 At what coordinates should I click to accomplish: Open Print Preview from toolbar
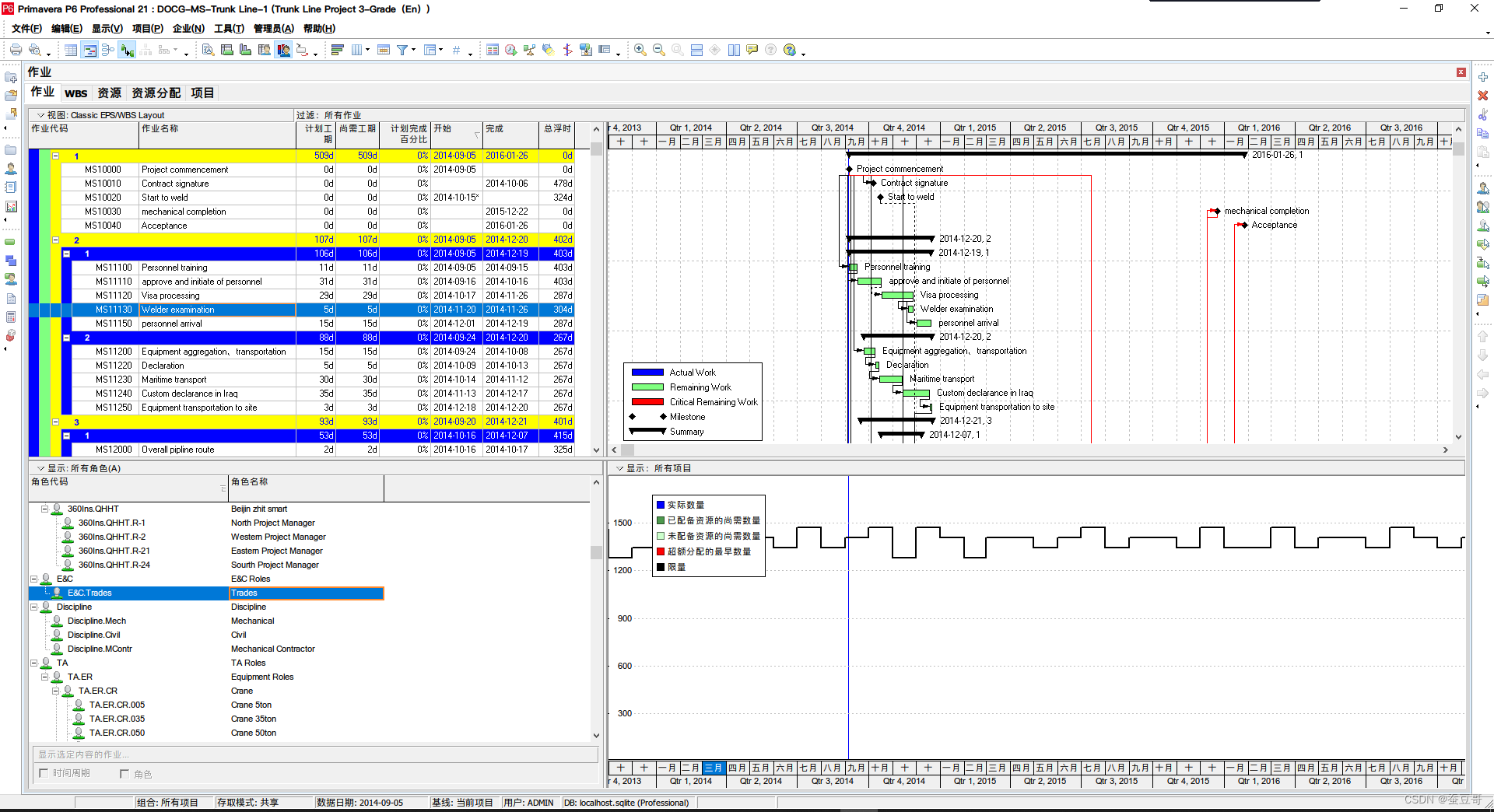35,50
